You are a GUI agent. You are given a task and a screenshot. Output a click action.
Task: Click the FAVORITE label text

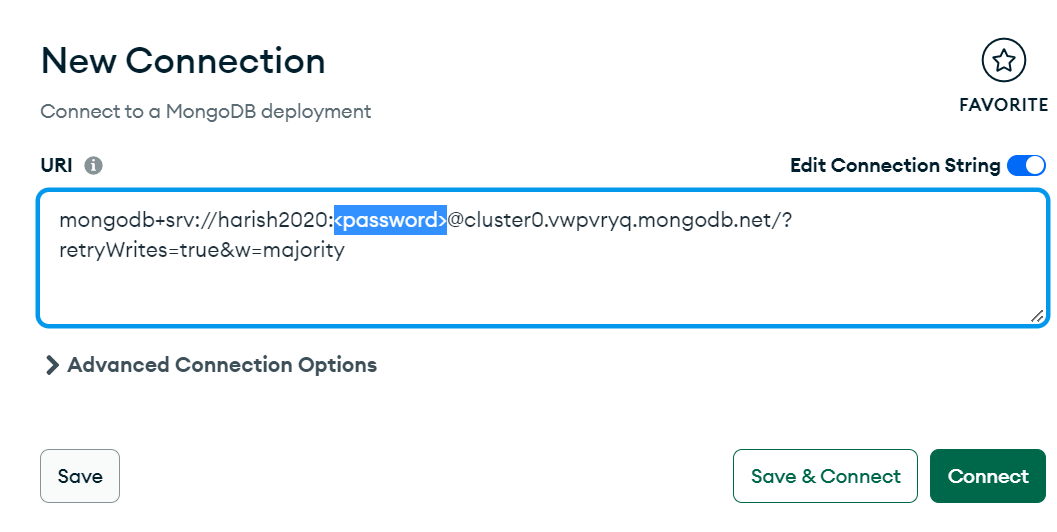pos(1003,105)
